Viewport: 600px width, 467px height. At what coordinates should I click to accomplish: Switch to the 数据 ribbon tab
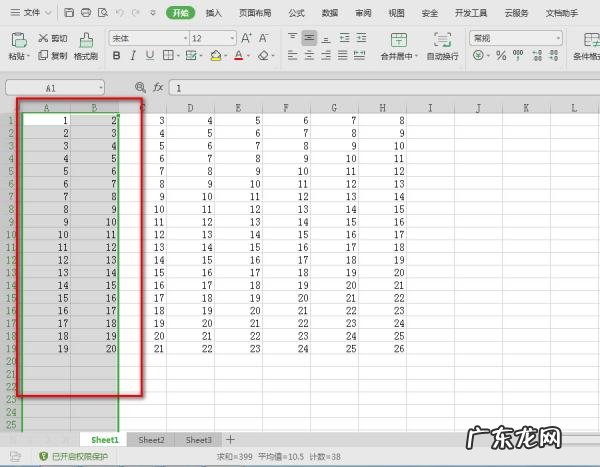tap(329, 13)
